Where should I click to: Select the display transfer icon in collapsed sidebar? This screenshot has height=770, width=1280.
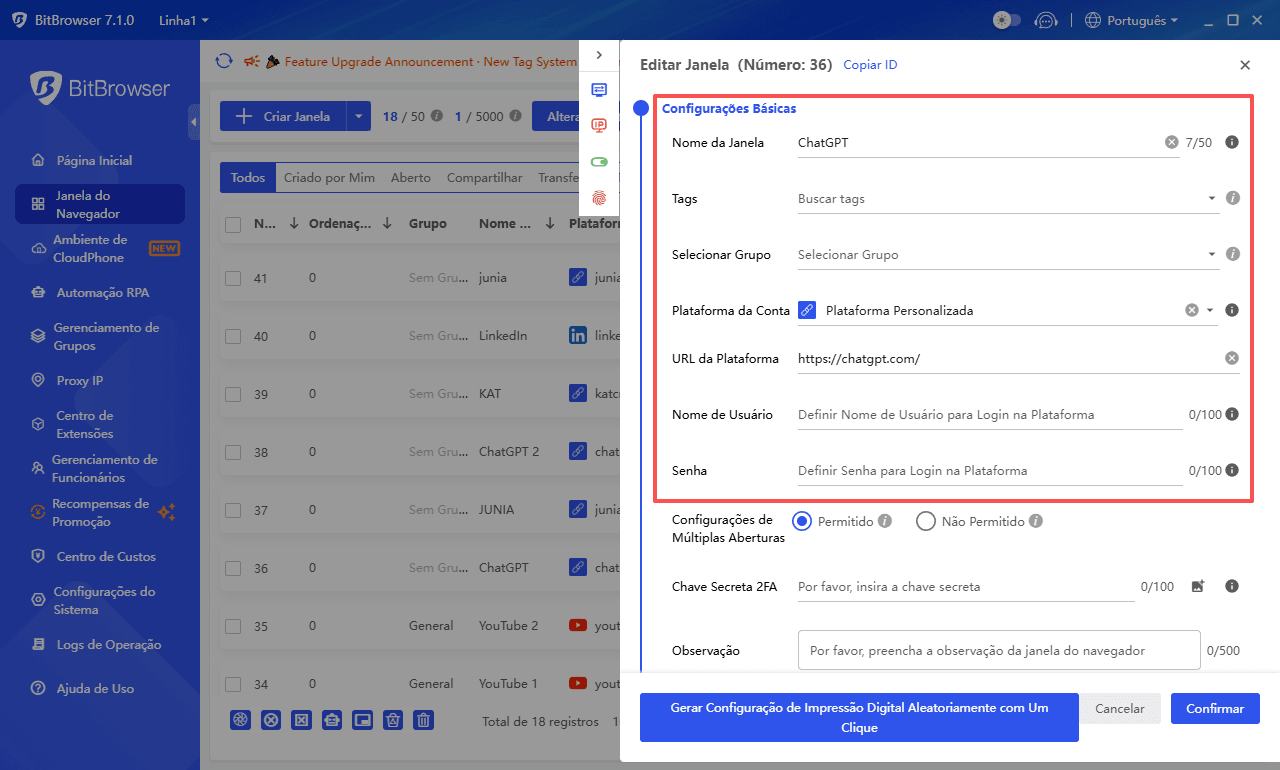pyautogui.click(x=599, y=90)
